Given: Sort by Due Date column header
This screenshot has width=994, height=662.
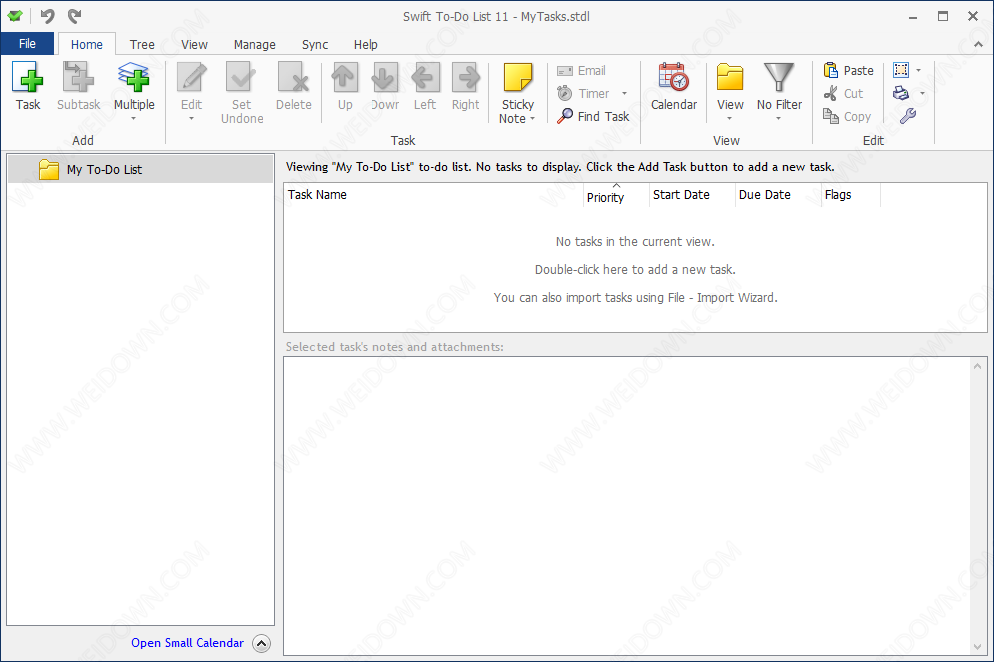Looking at the screenshot, I should (778, 195).
